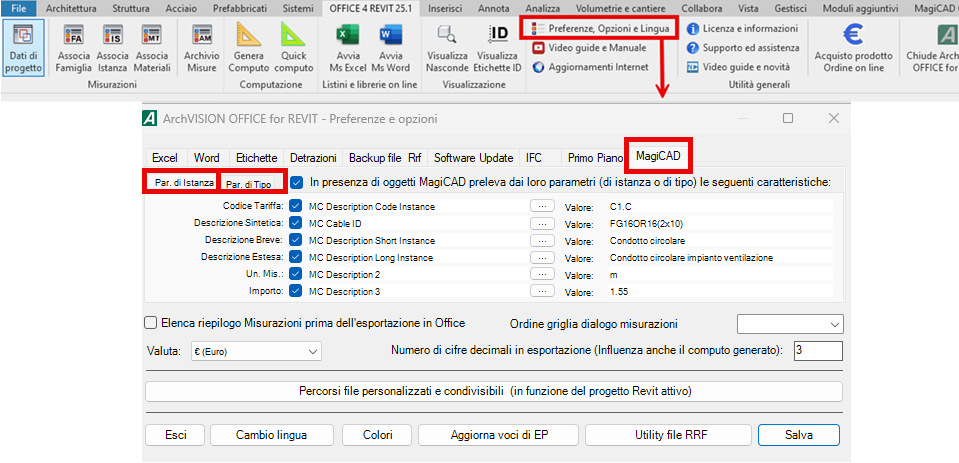Toggle Visualizza Nasconde tool

[447, 47]
